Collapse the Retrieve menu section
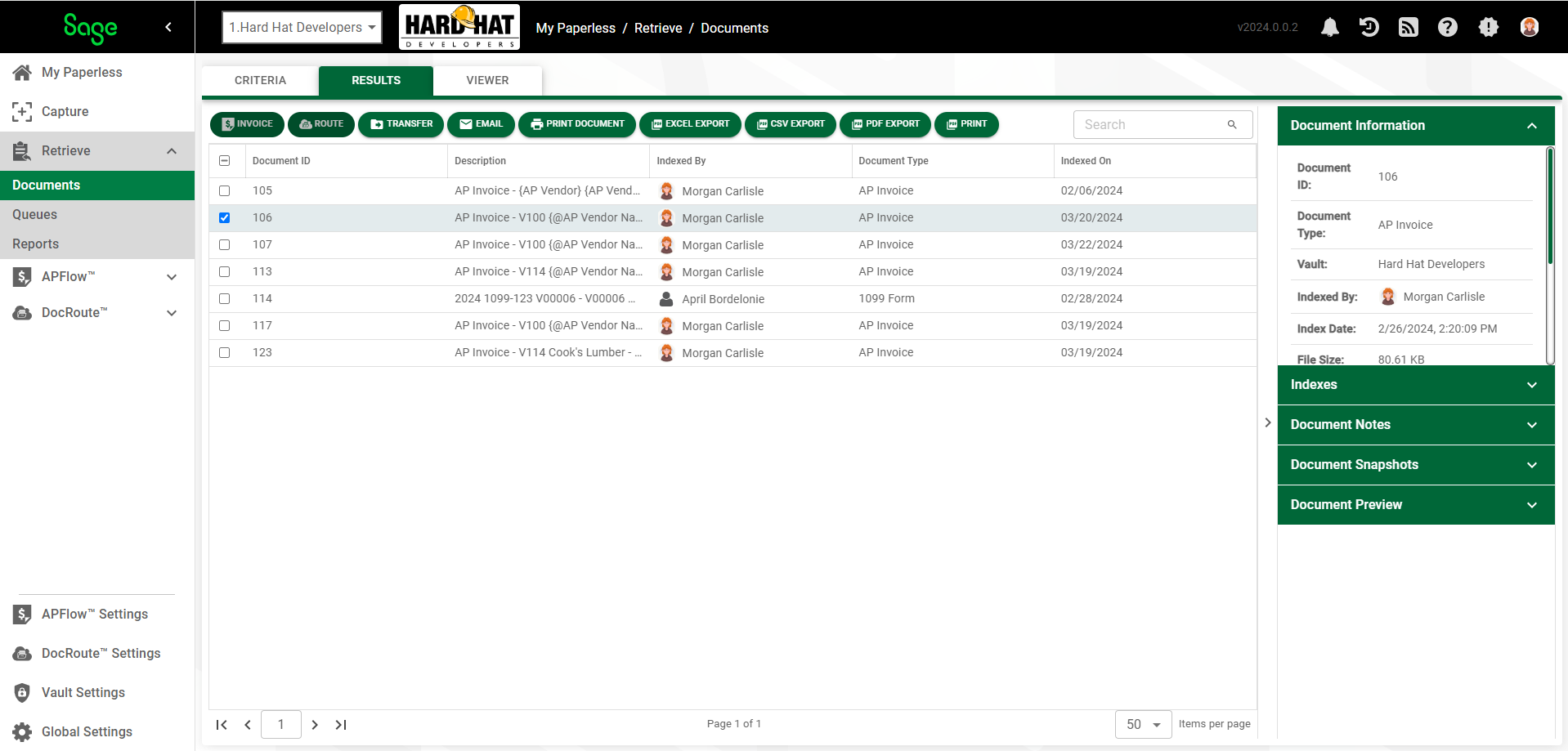 pyautogui.click(x=172, y=150)
